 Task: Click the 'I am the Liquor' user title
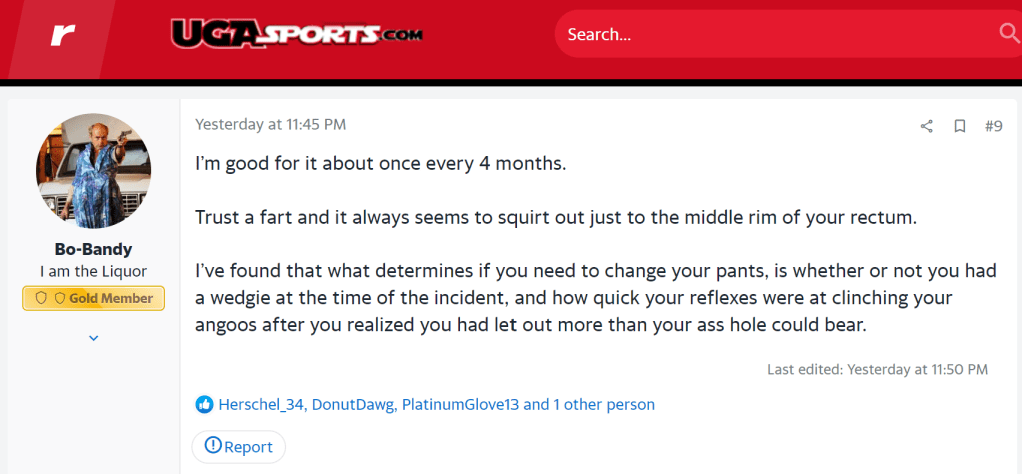[94, 271]
